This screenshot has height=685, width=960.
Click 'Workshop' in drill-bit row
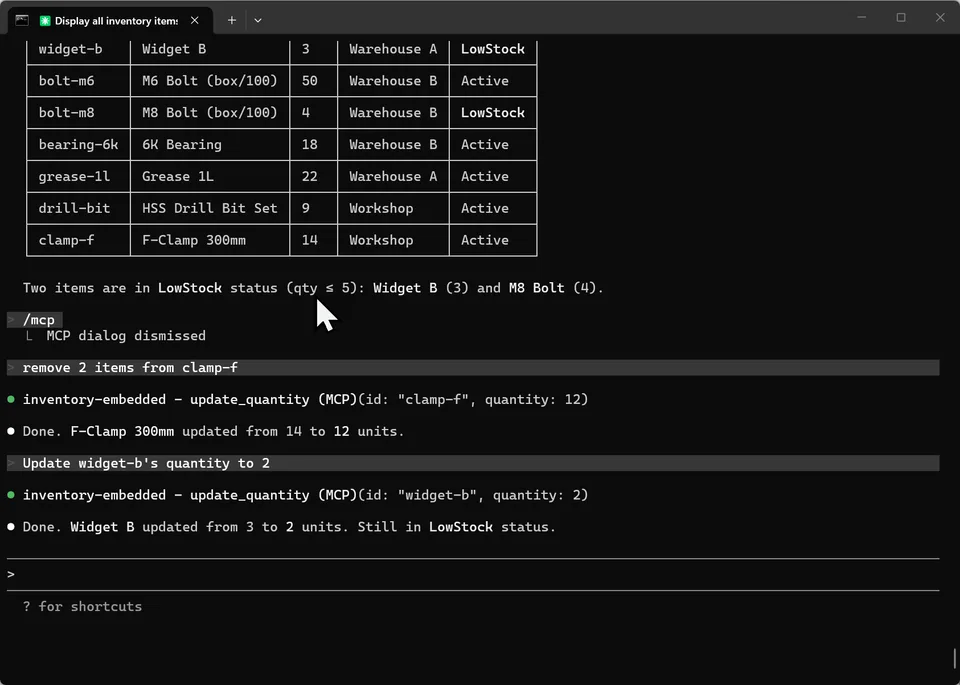click(381, 208)
